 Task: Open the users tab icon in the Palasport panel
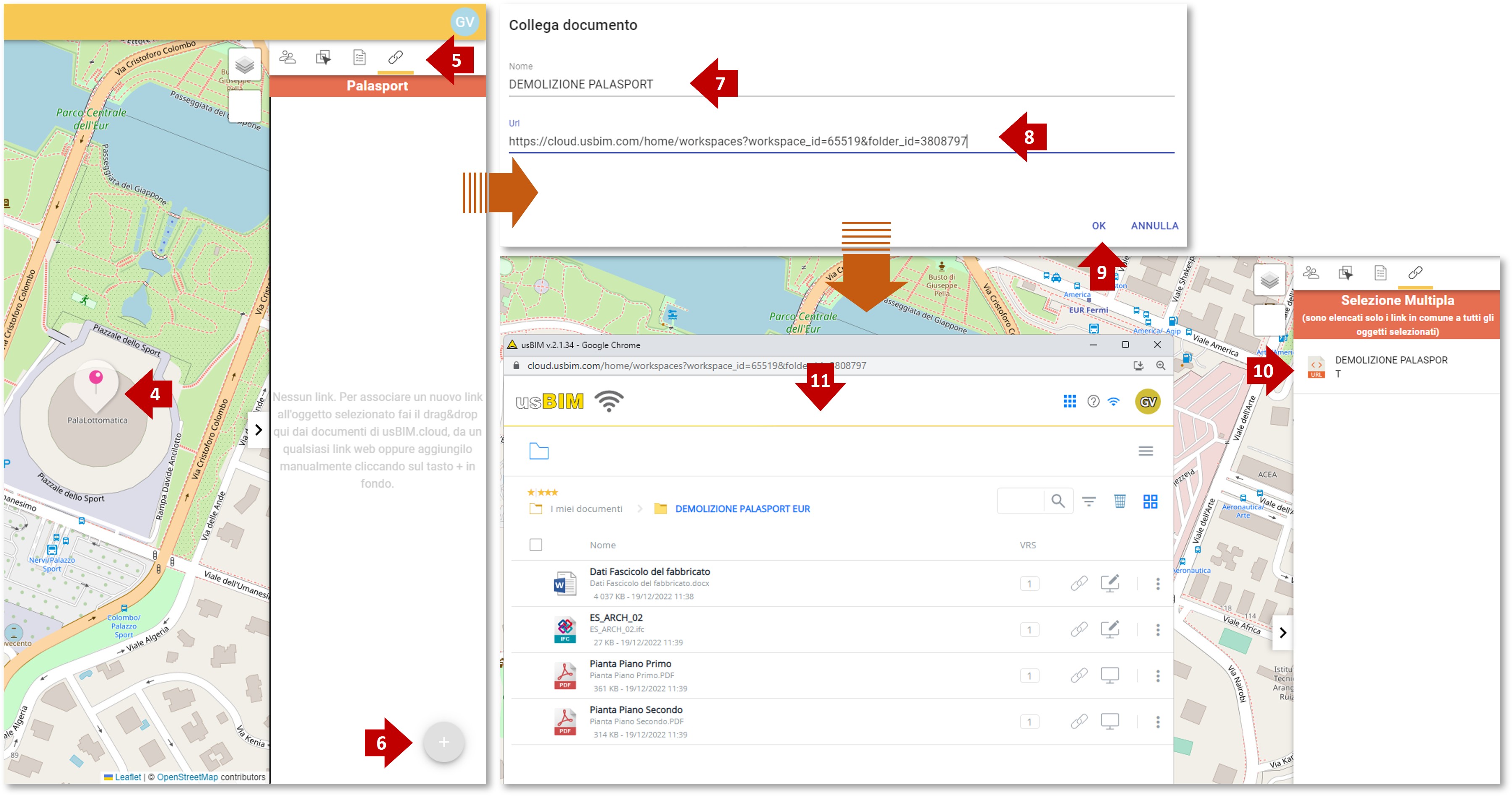[x=288, y=58]
